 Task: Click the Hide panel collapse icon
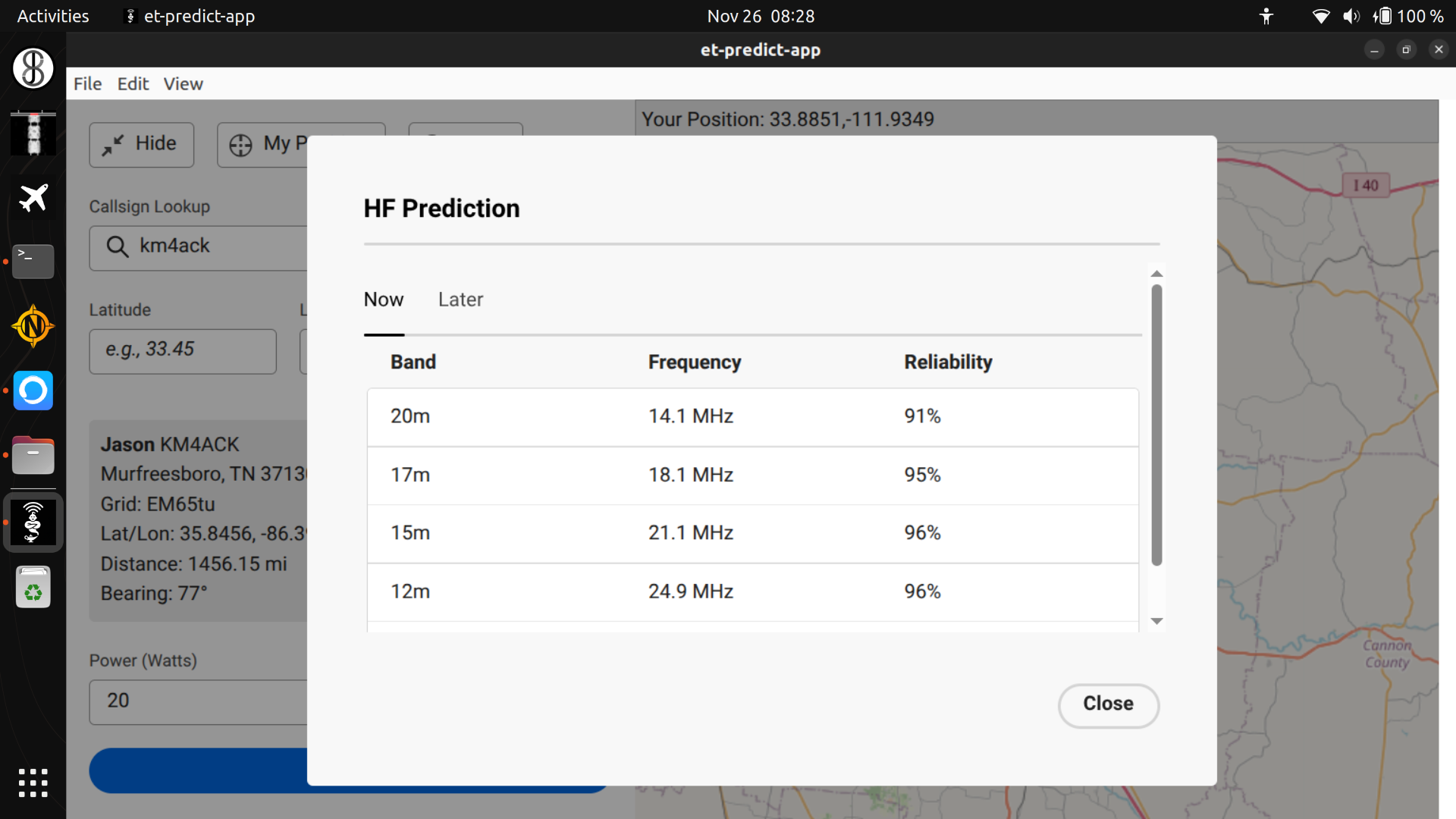click(x=114, y=144)
